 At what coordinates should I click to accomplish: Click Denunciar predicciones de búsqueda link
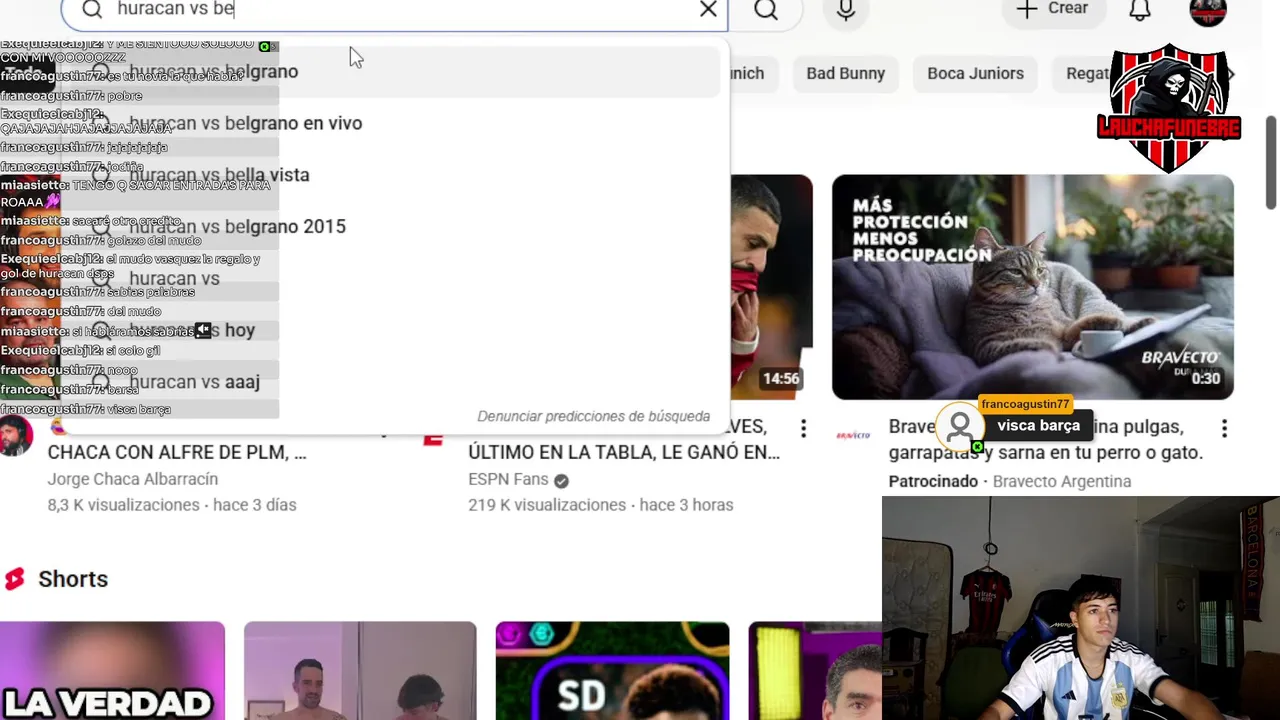pyautogui.click(x=593, y=416)
